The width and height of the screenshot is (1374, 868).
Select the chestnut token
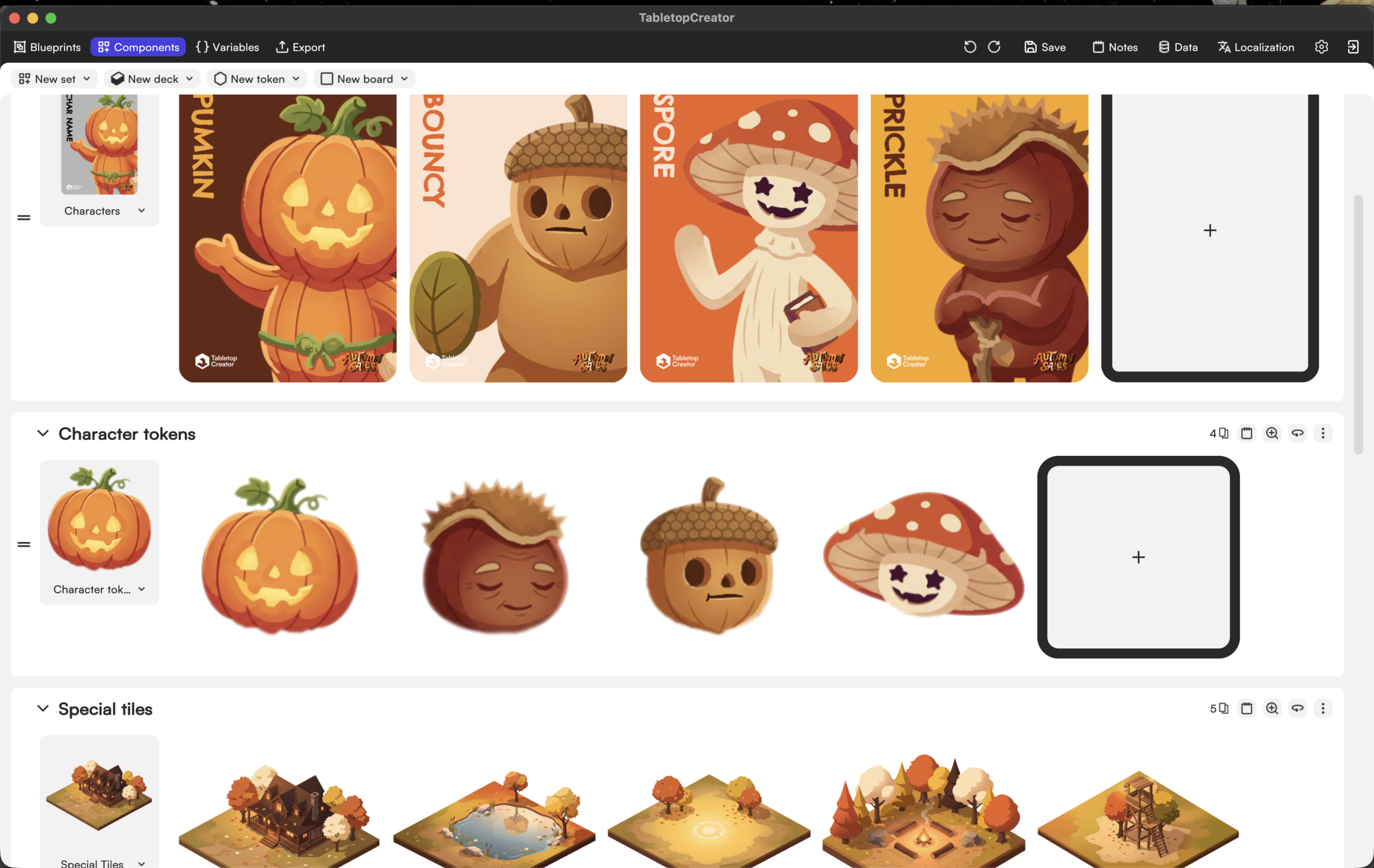pyautogui.click(x=495, y=556)
